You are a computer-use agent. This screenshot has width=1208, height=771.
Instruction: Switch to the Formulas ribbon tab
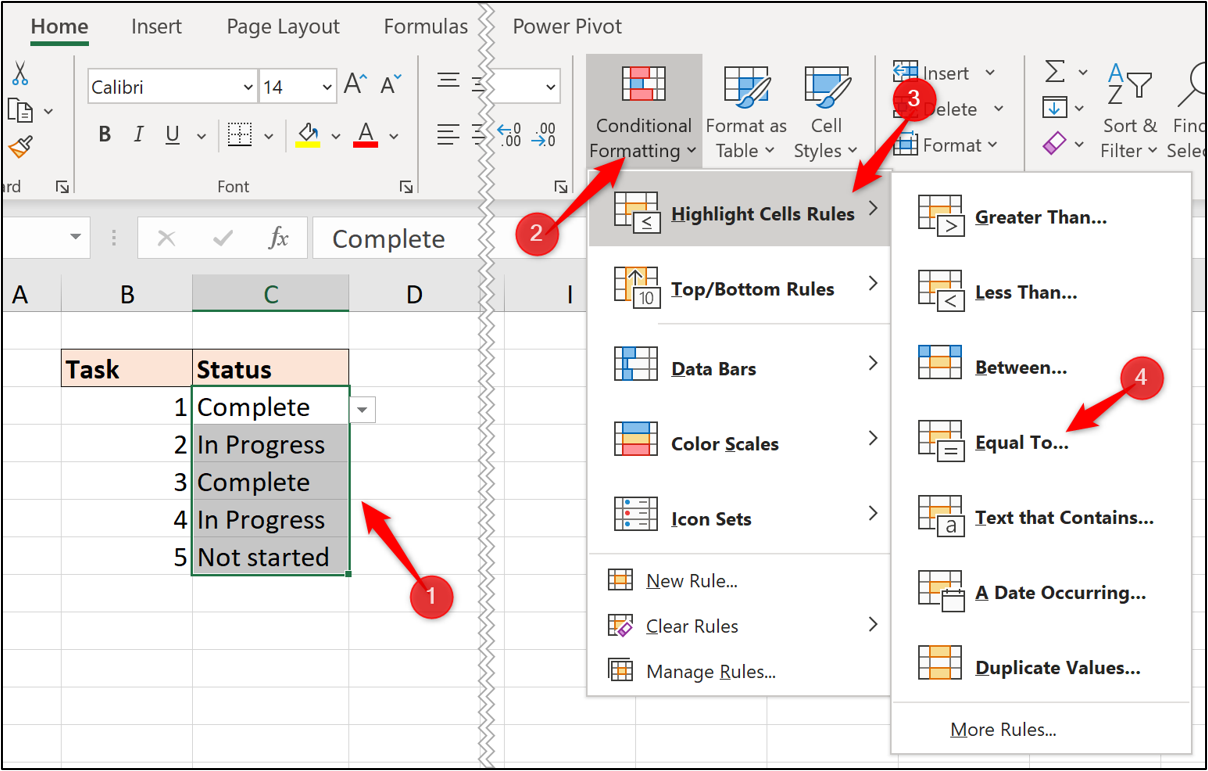pos(425,27)
